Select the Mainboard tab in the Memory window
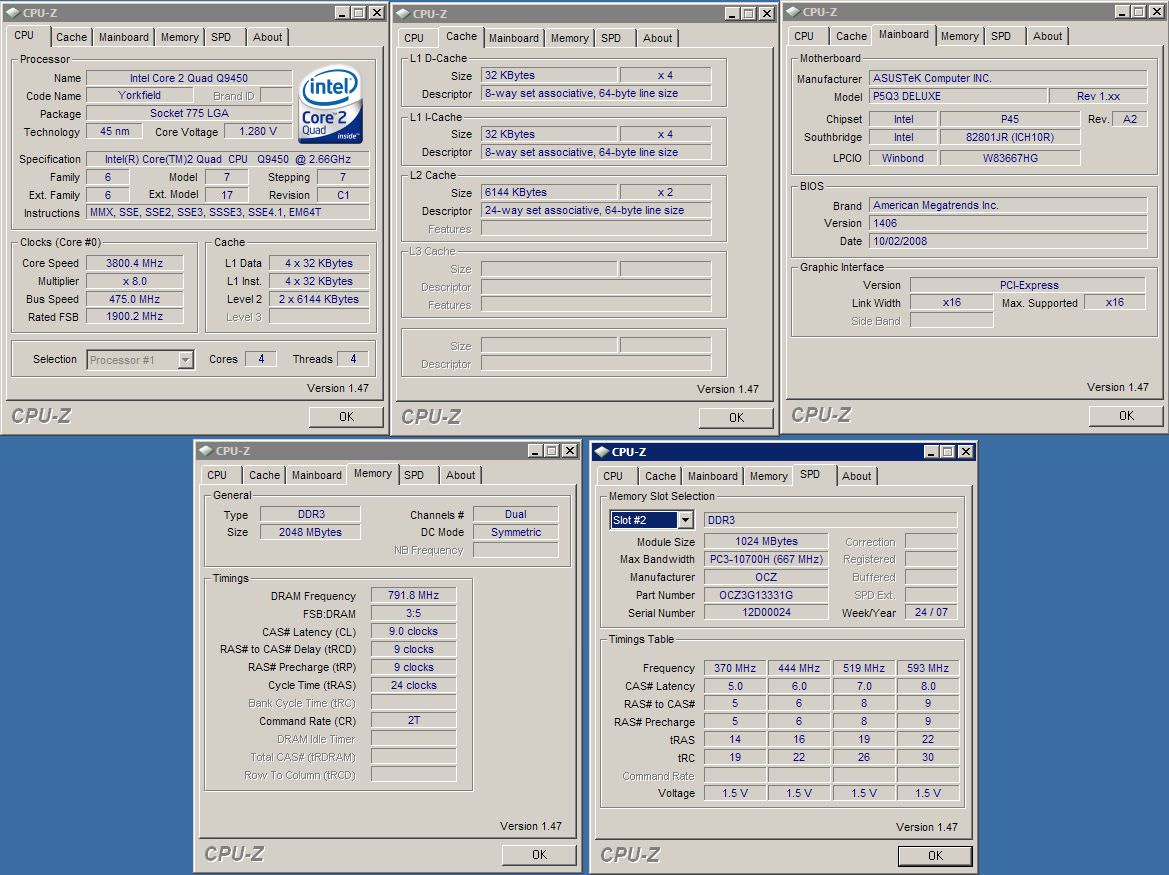Screen dimensions: 1169x875 click(317, 475)
